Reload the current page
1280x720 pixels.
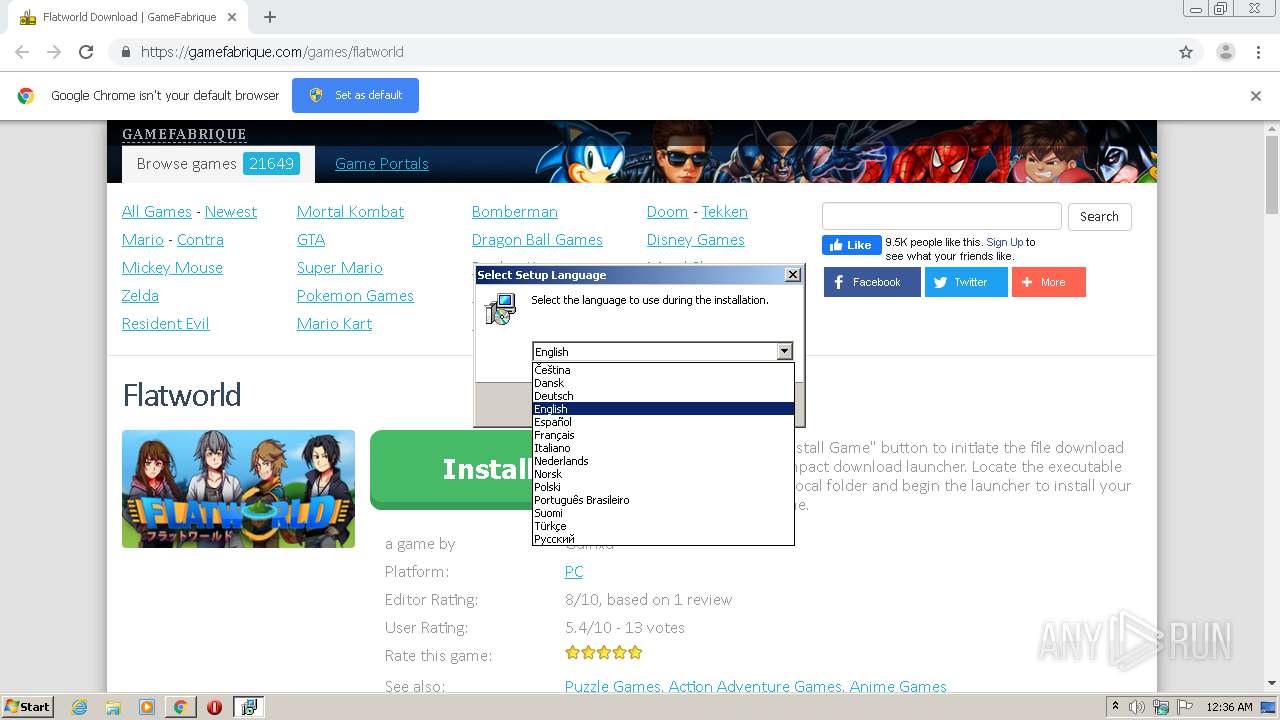86,52
